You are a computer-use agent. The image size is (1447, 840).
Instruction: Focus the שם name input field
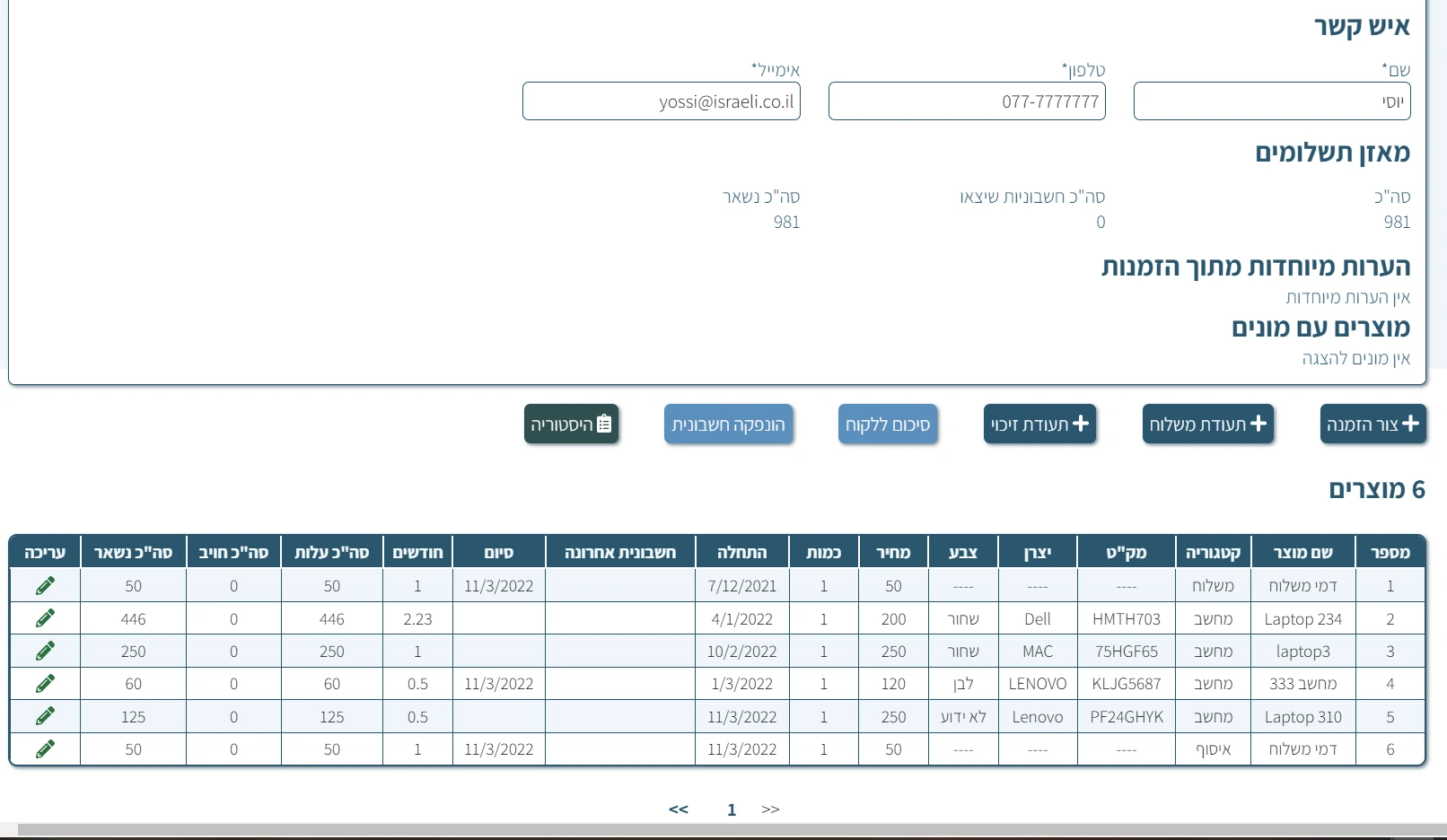(x=1271, y=101)
